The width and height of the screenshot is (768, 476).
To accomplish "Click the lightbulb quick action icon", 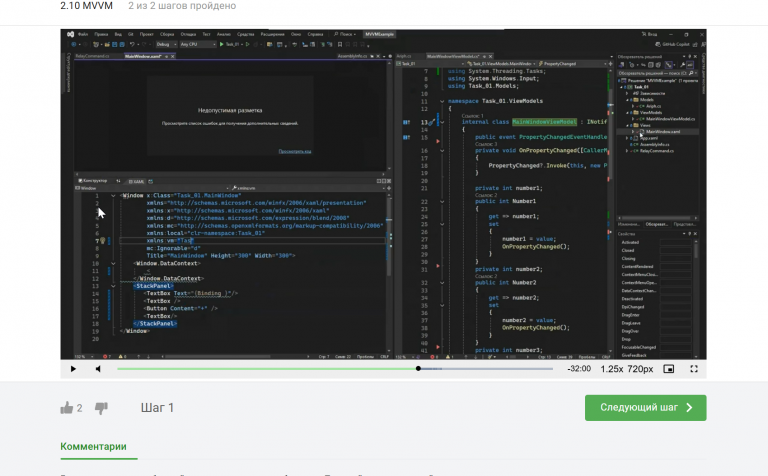I will point(102,240).
